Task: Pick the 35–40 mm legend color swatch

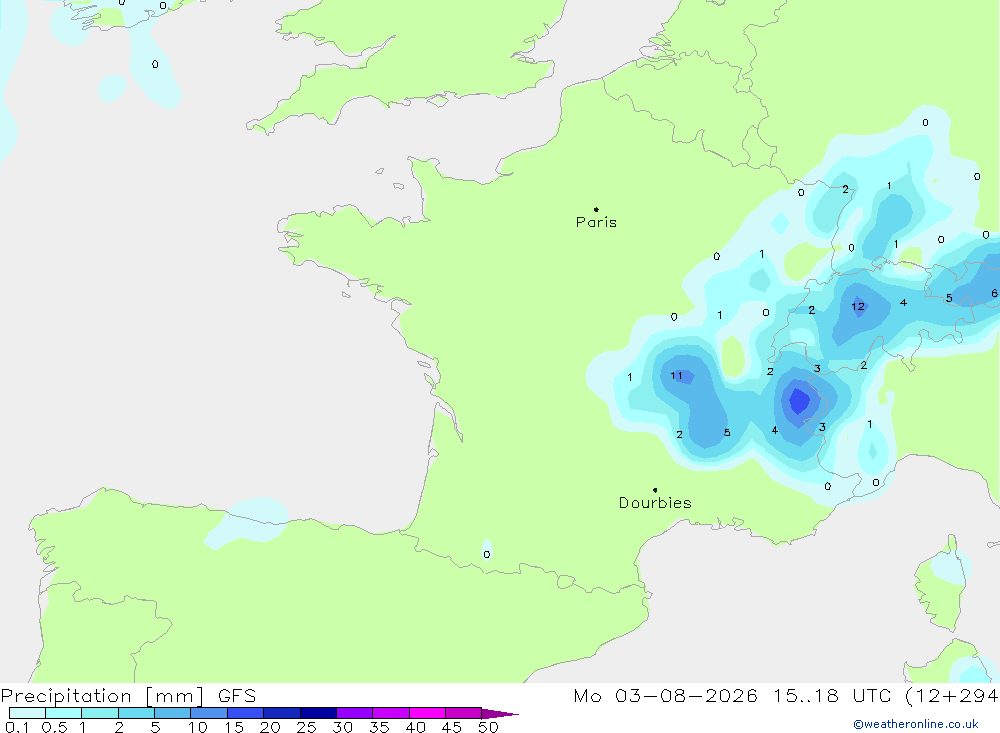Action: coord(391,713)
